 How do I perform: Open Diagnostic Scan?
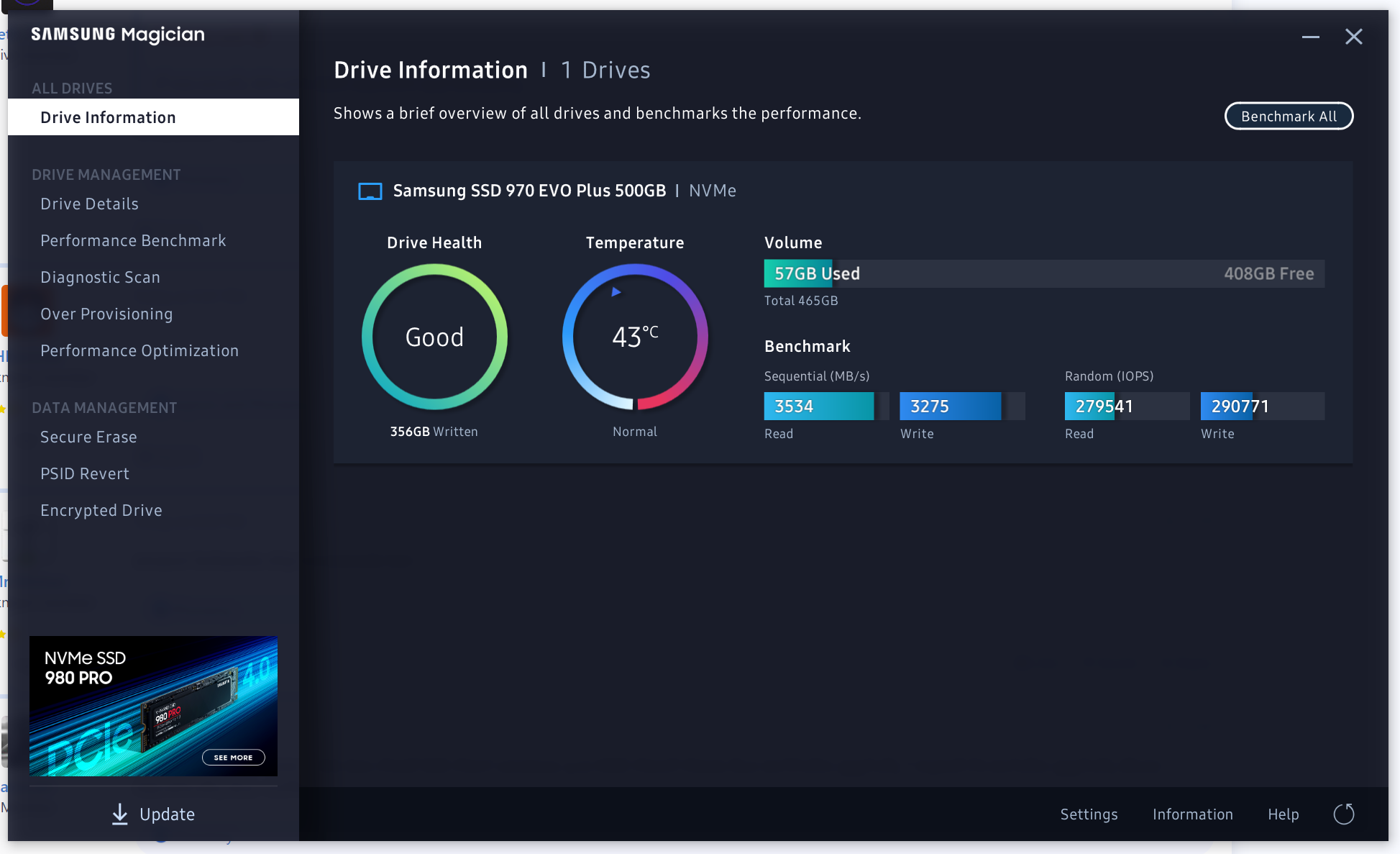(x=100, y=278)
